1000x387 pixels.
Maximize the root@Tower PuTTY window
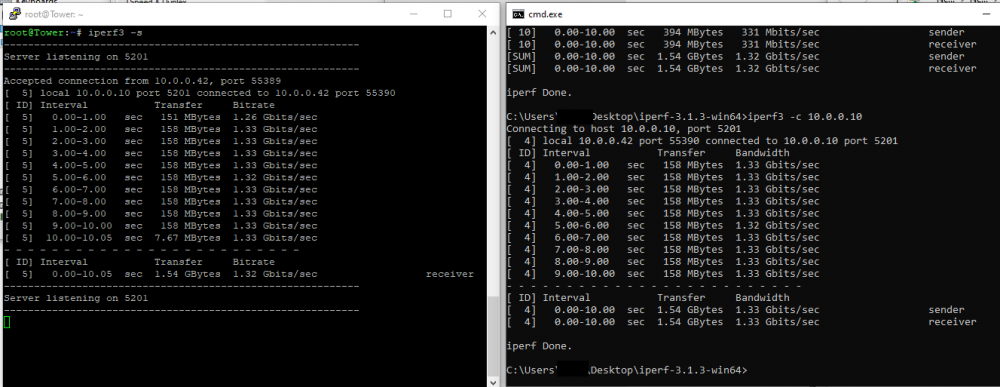coord(448,14)
